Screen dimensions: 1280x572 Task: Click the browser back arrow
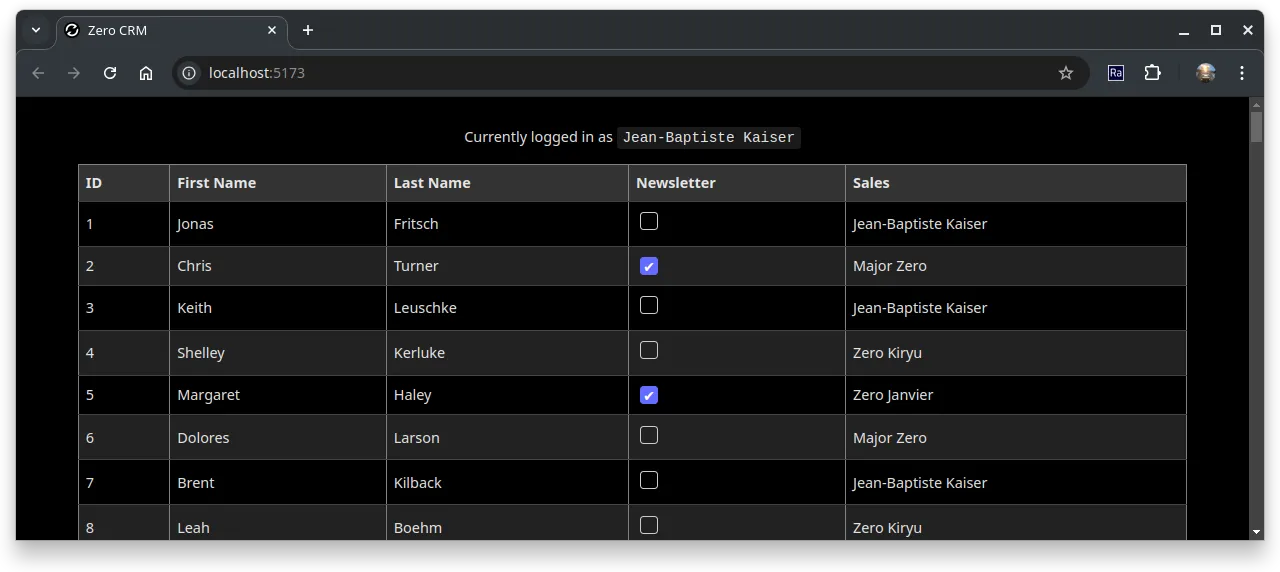tap(38, 73)
